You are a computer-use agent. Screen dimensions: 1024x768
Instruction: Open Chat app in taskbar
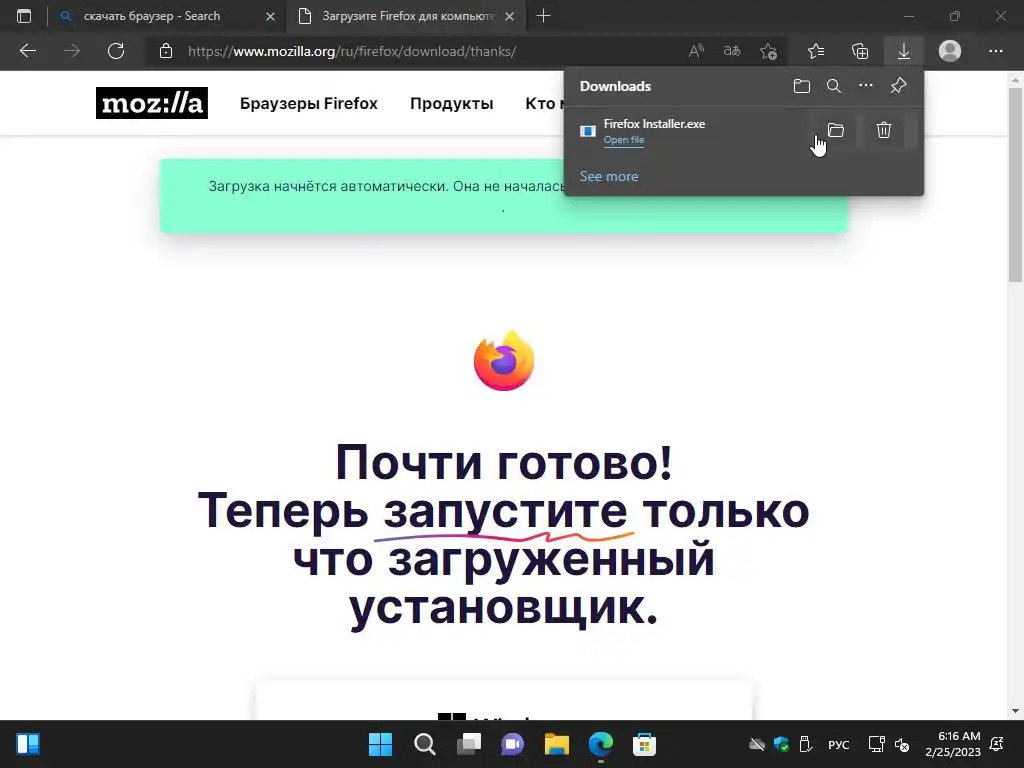[x=513, y=744]
